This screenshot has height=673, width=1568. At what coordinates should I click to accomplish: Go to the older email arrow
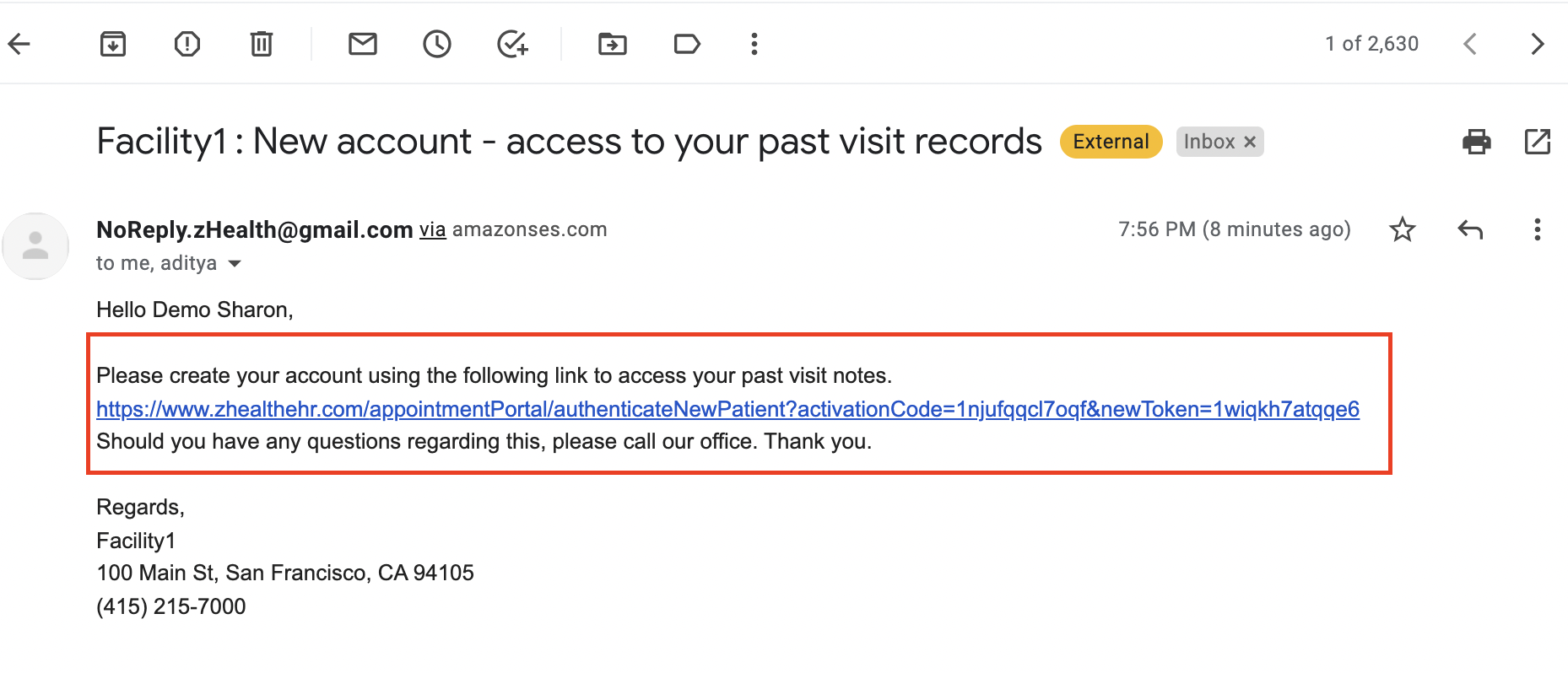click(x=1538, y=44)
